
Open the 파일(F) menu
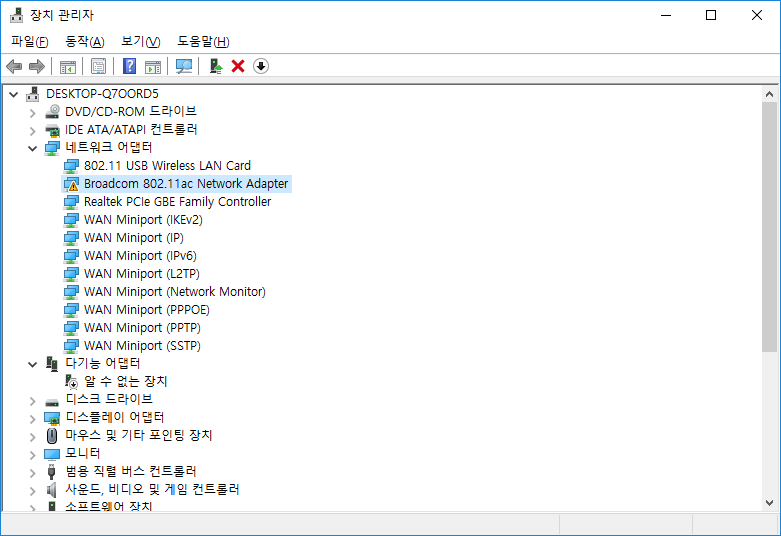tap(29, 41)
